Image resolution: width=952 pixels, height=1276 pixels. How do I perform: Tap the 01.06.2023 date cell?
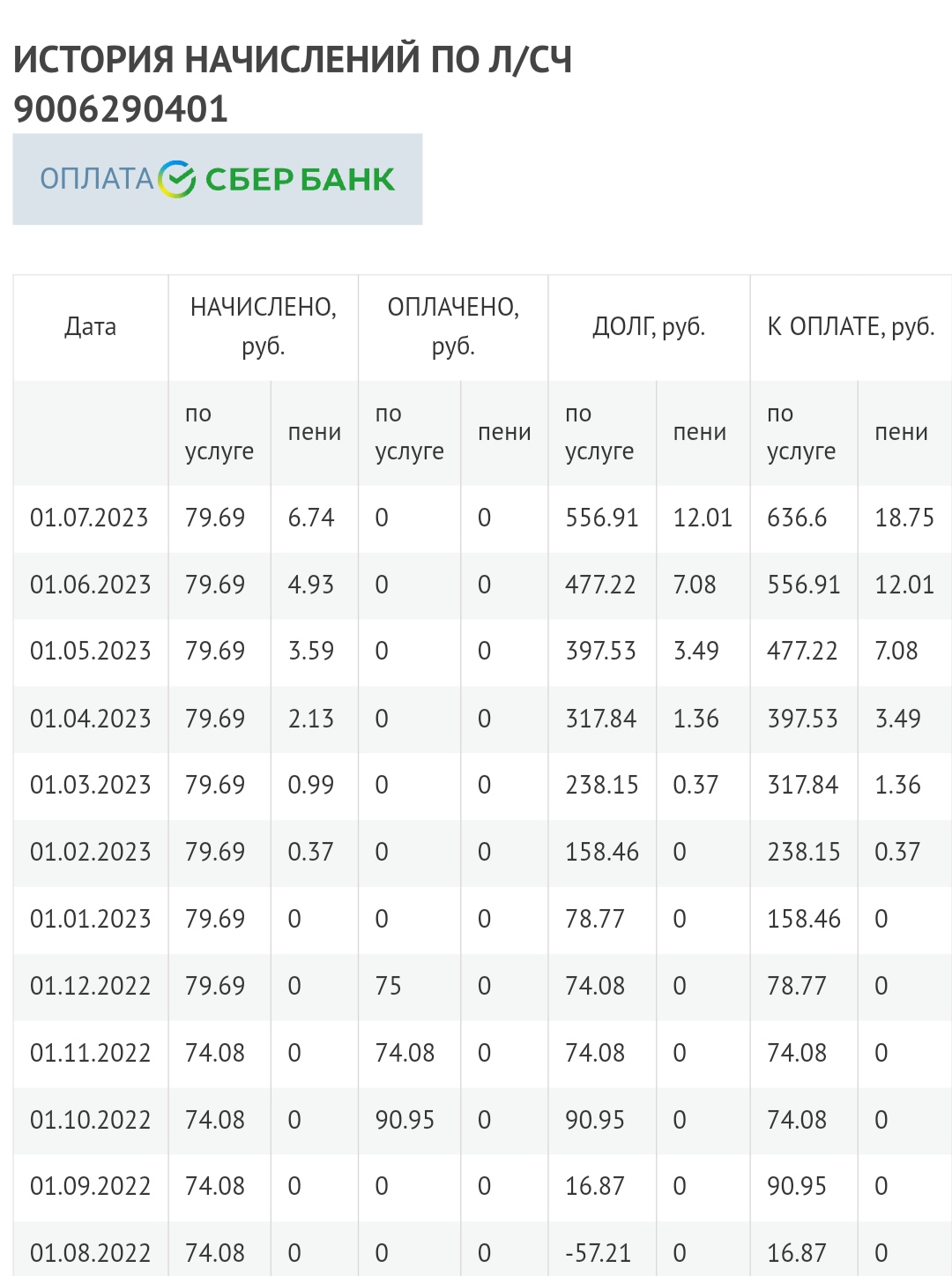click(x=90, y=585)
